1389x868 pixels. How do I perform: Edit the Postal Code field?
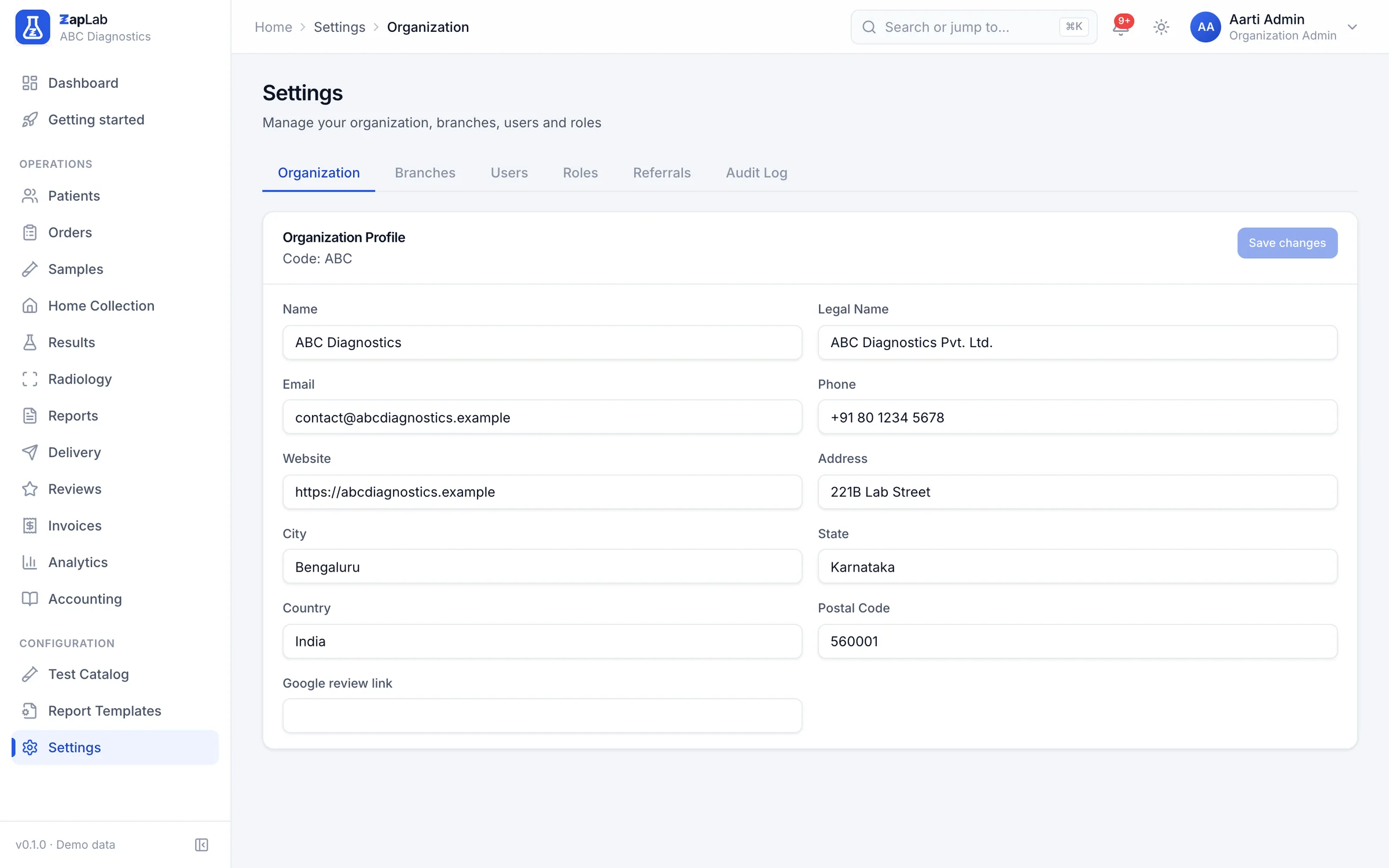(1077, 641)
